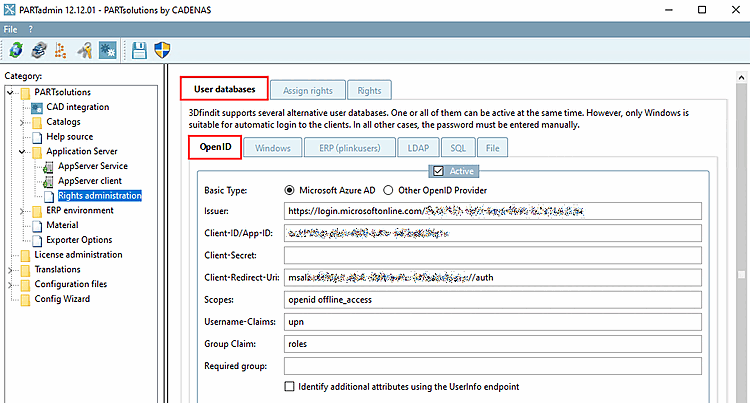Screen dimensions: 750x403
Task: Click the floppy disk save icon
Action: click(x=139, y=50)
